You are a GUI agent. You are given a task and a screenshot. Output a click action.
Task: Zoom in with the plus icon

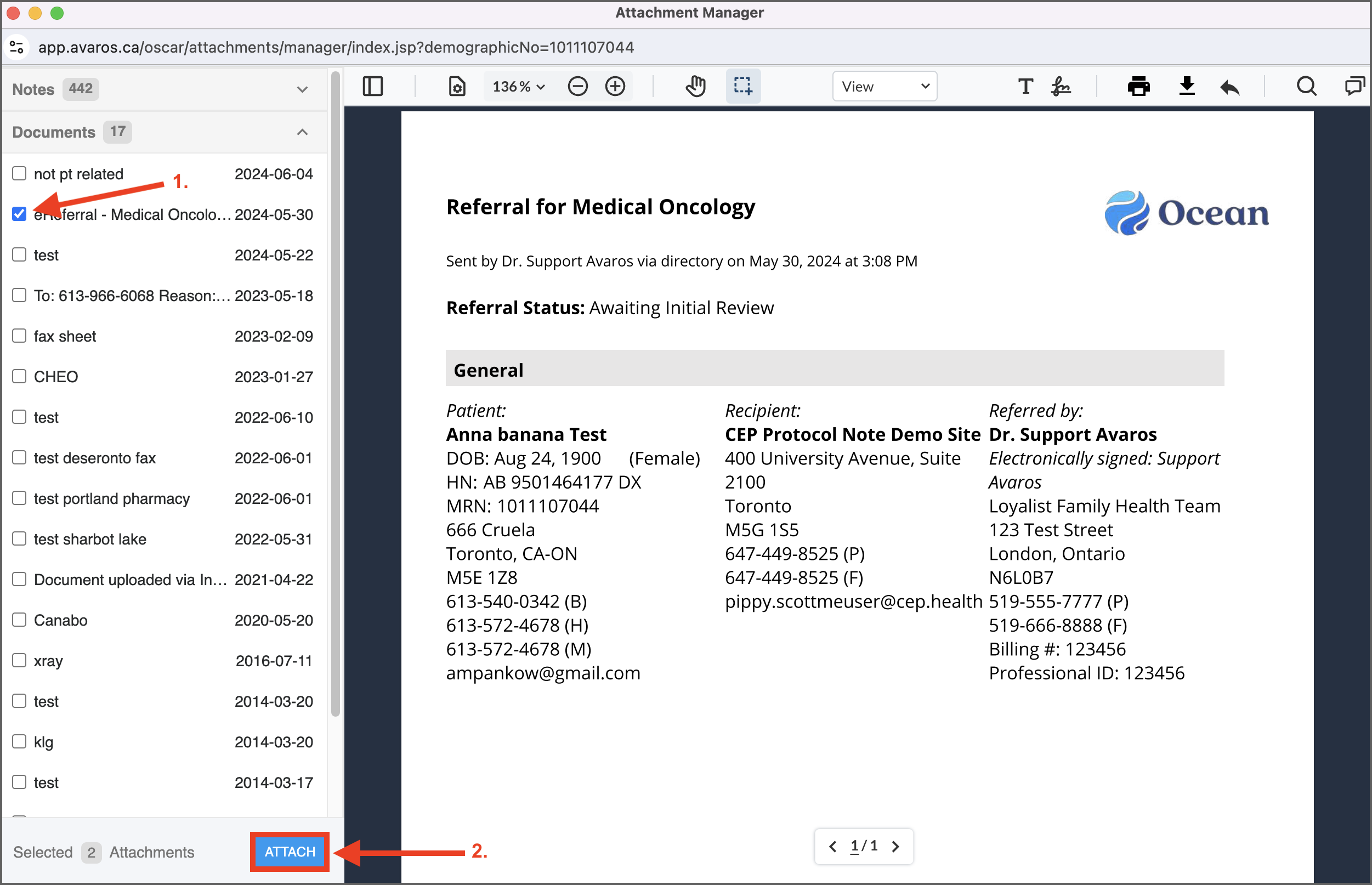(615, 86)
